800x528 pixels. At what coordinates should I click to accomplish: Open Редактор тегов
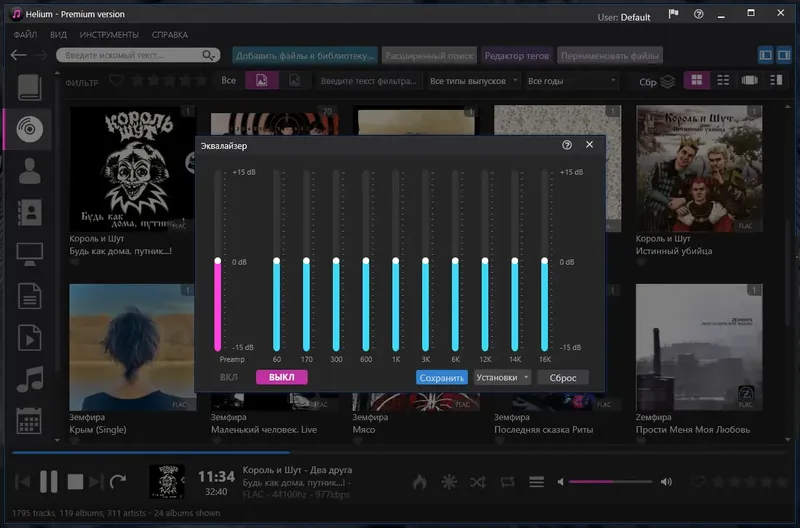(x=516, y=56)
